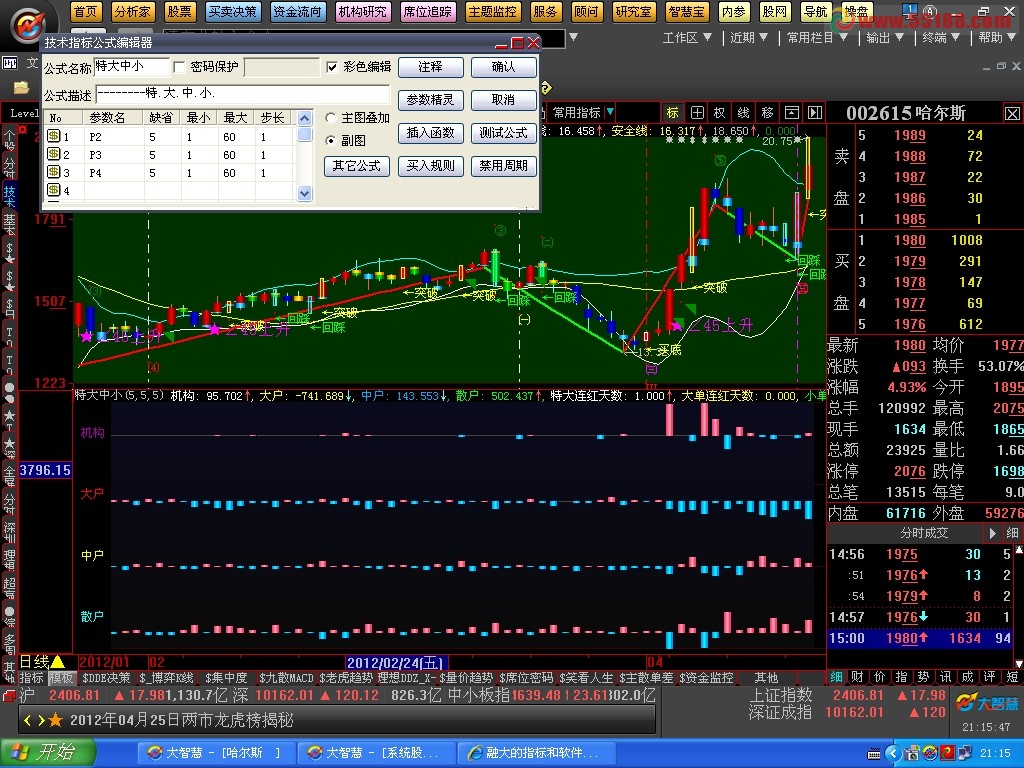Screen dimensions: 1024x768
Task: Click the Dazhihui round logo icon
Action: point(29,26)
